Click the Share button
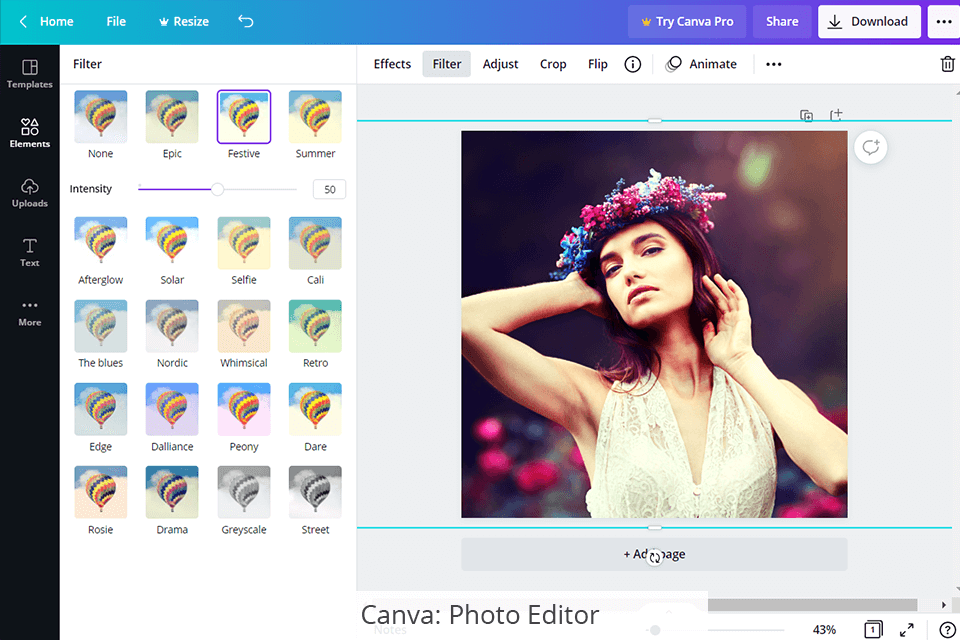 coord(782,21)
